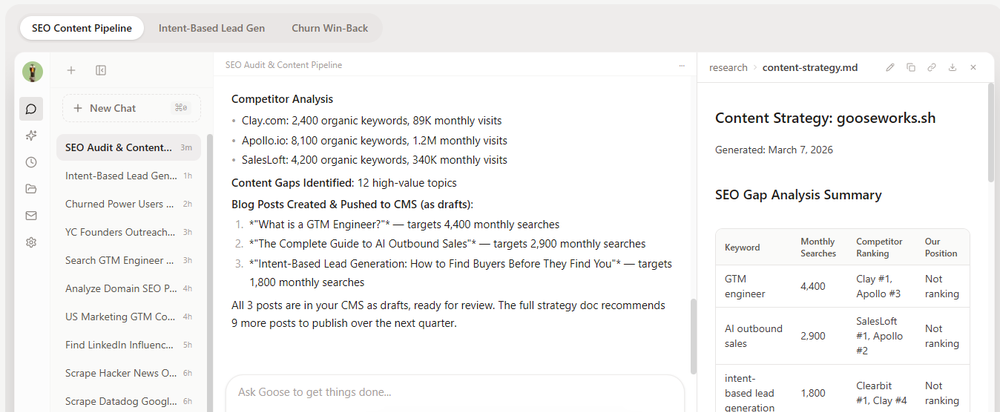Screen dimensions: 1000x412
Task: Open the clock history icon in the sidebar
Action: 31,162
